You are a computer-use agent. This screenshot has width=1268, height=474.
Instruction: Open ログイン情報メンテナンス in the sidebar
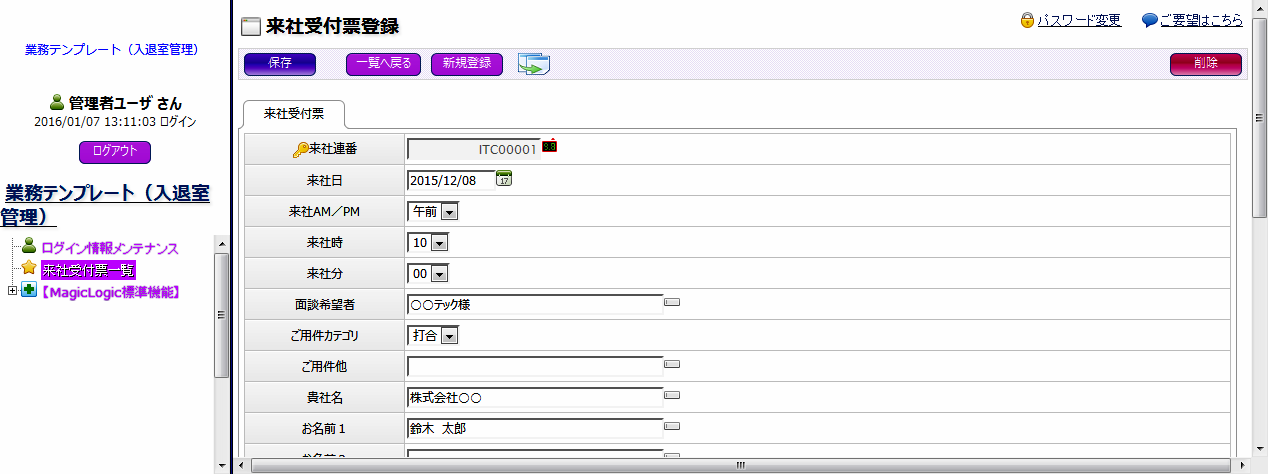(109, 248)
